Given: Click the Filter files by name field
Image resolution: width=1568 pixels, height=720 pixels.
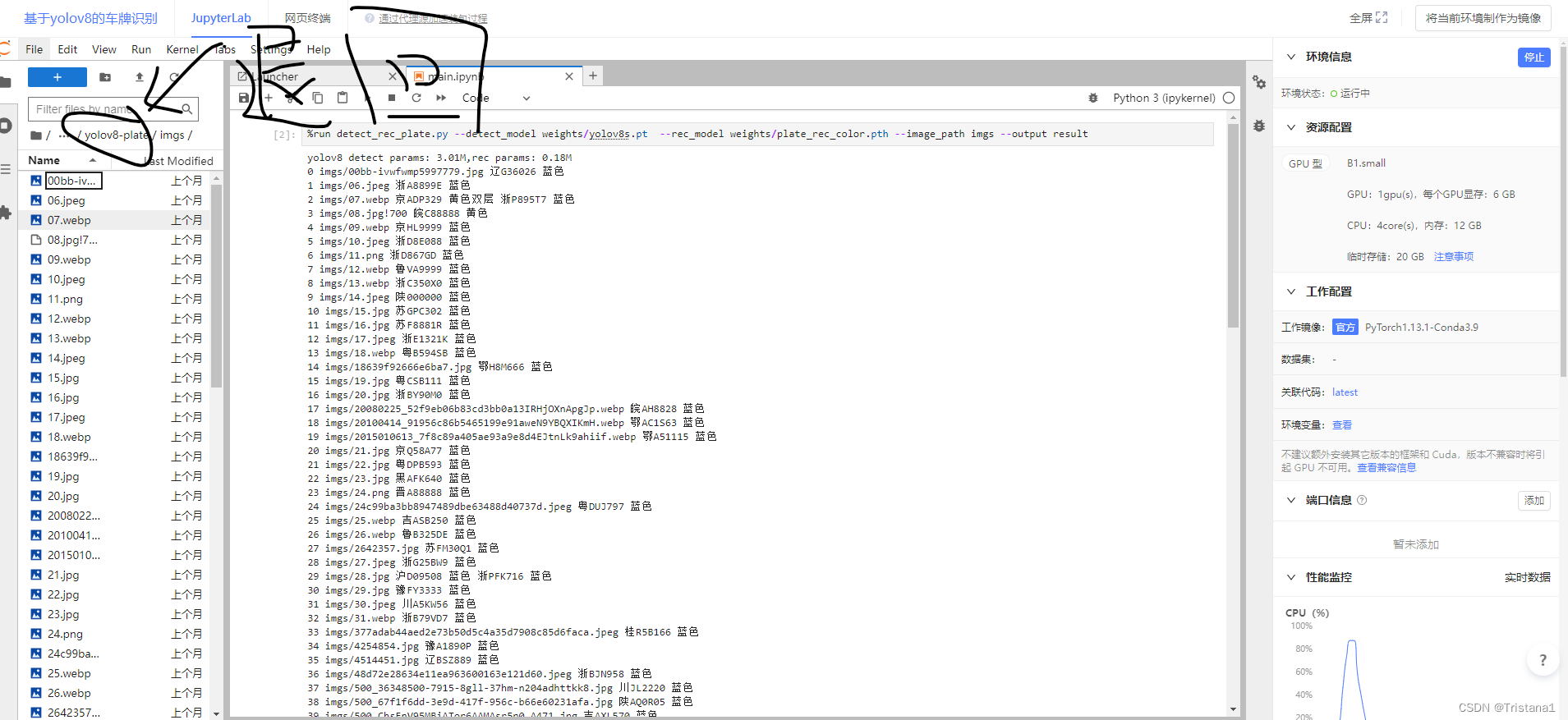Looking at the screenshot, I should (113, 109).
